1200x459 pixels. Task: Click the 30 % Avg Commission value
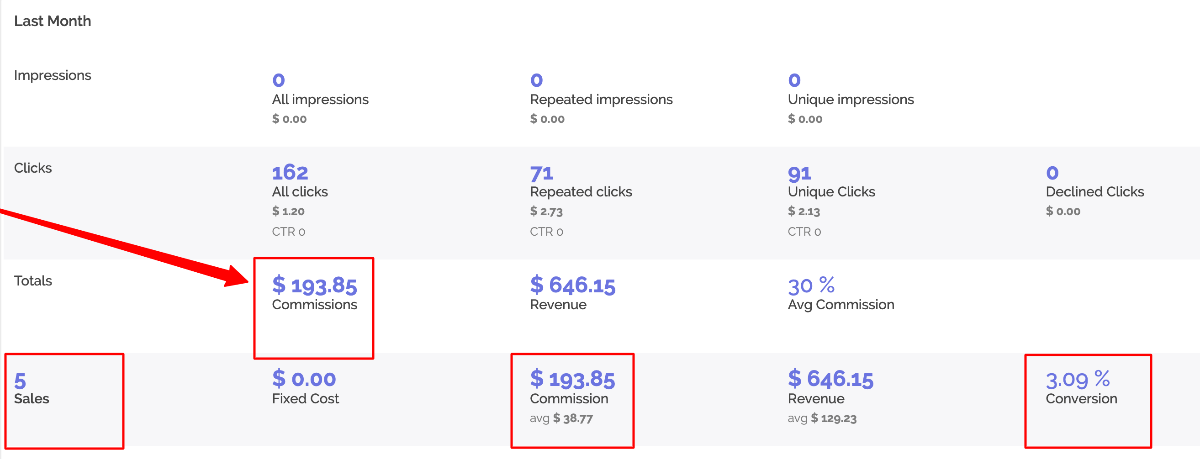(811, 286)
